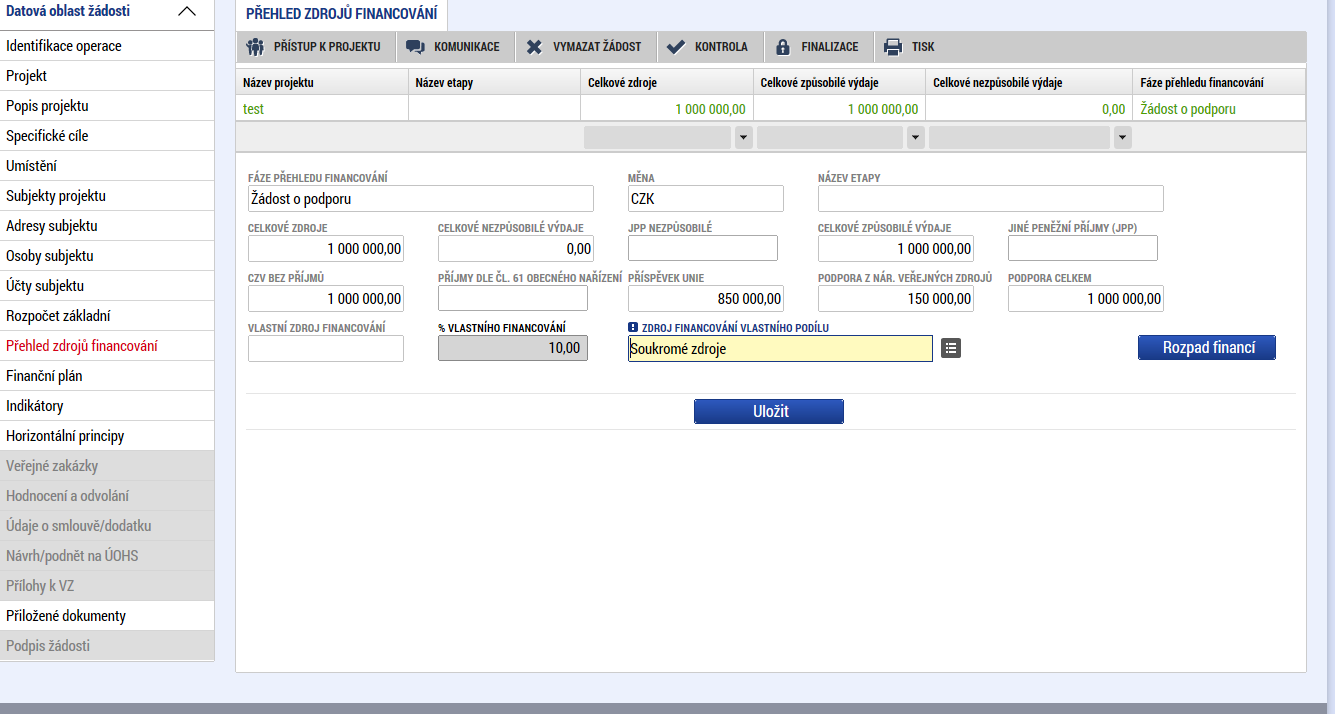1335x714 pixels.
Task: Select Přehled zdrojů financování in sidebar
Action: coord(107,346)
